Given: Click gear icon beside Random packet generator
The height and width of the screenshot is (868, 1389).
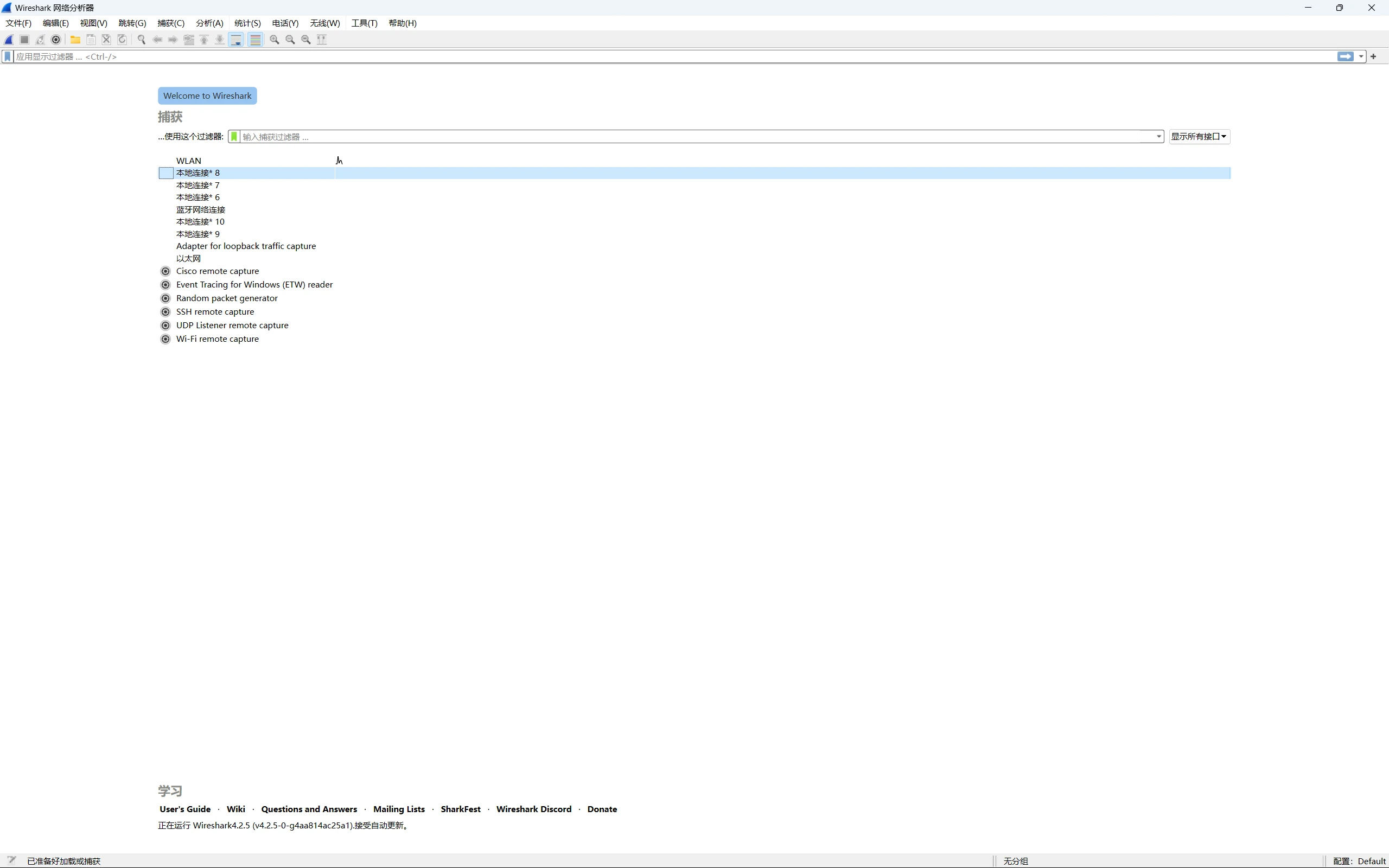Looking at the screenshot, I should pos(165,298).
